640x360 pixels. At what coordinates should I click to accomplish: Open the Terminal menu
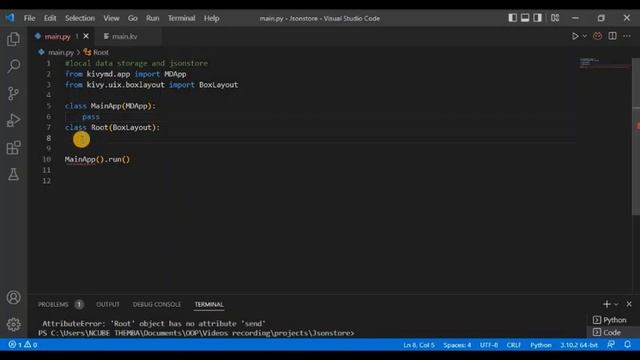[181, 18]
